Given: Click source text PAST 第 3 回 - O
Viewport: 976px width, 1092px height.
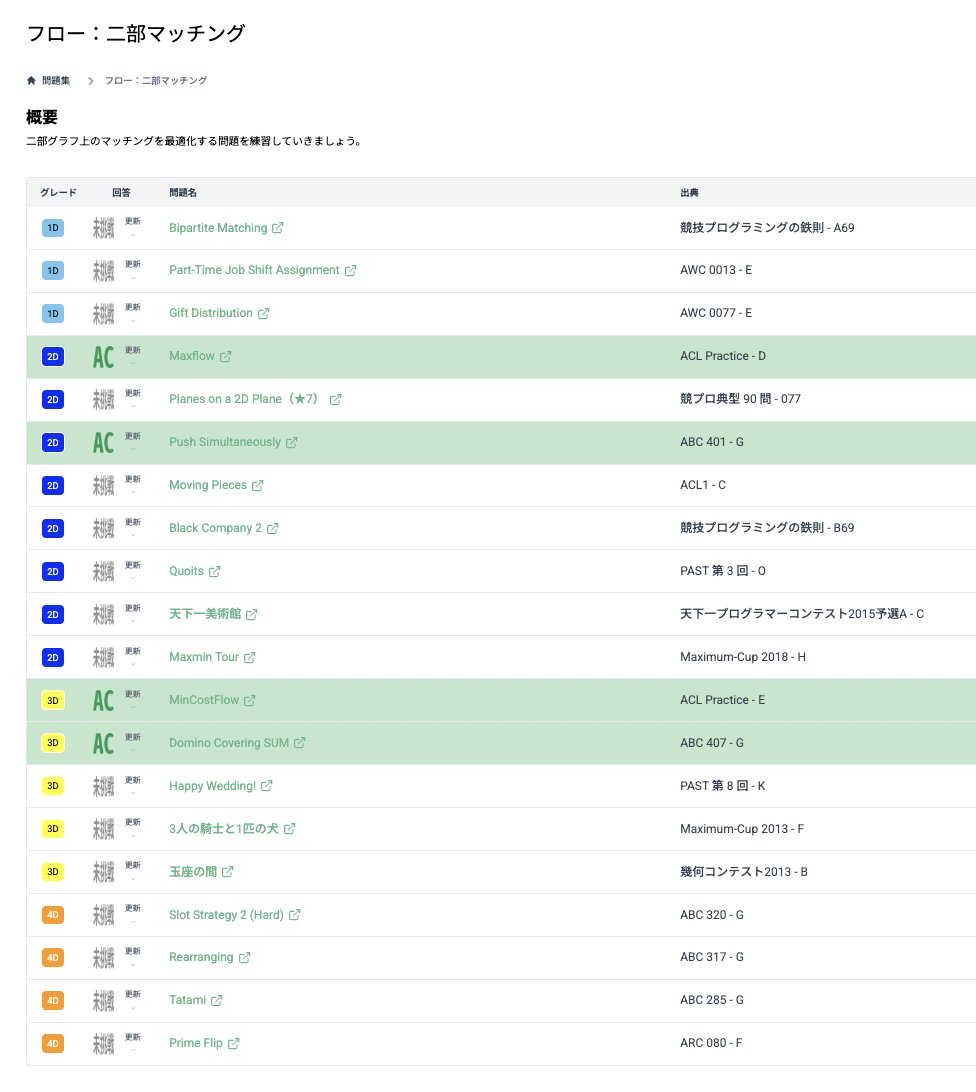Looking at the screenshot, I should click(x=723, y=571).
